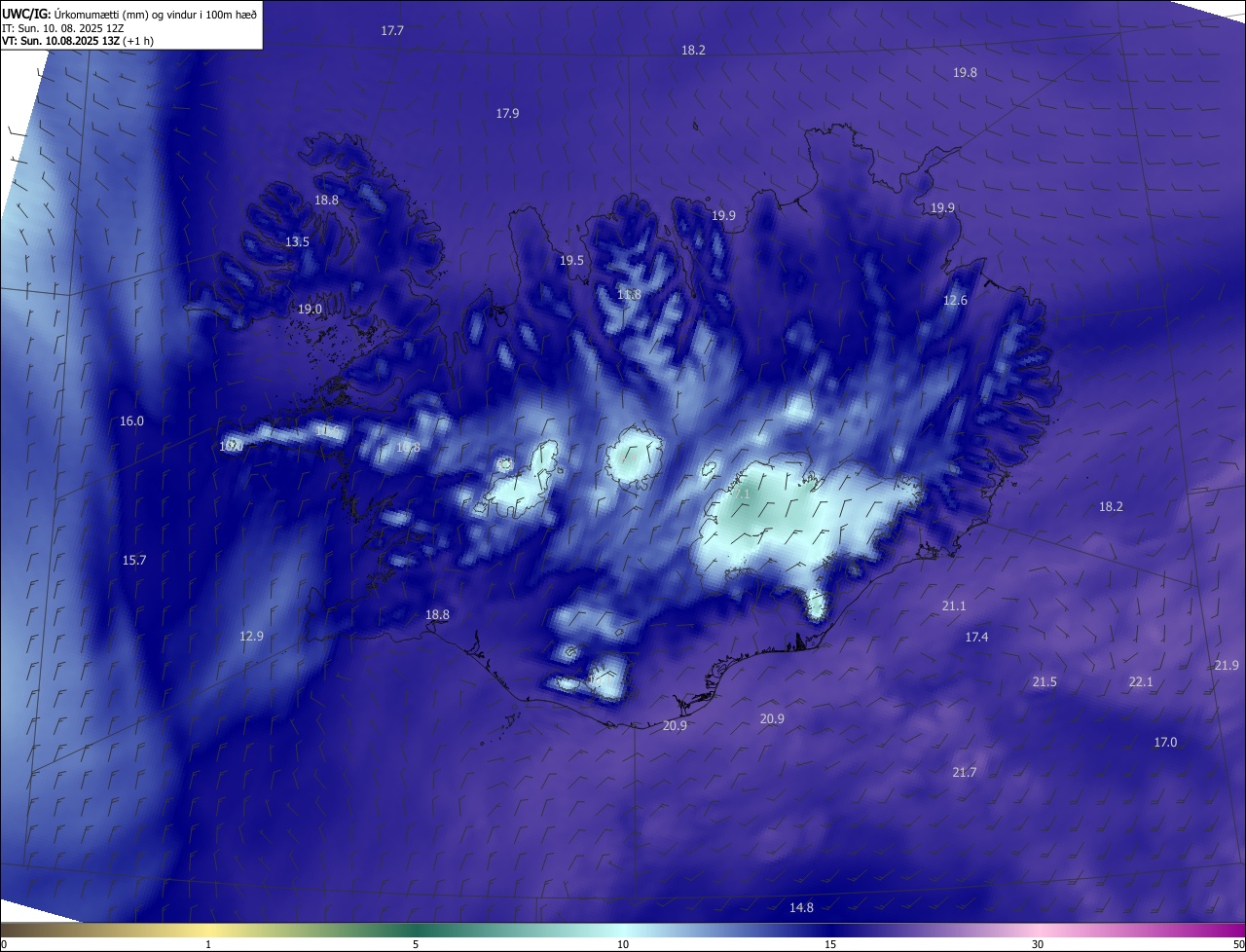Click the 19.0 value on the map
The image size is (1246, 952).
click(310, 310)
